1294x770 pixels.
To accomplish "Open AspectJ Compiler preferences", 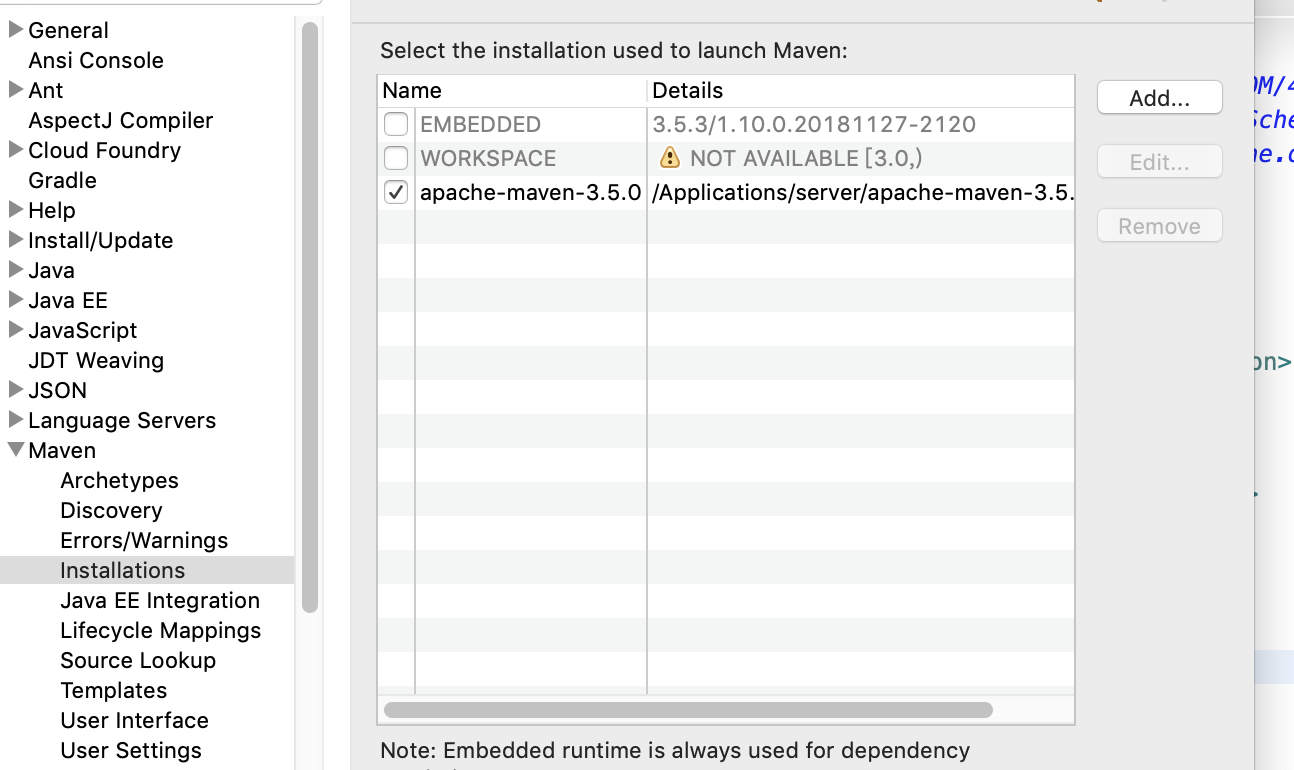I will [x=121, y=120].
